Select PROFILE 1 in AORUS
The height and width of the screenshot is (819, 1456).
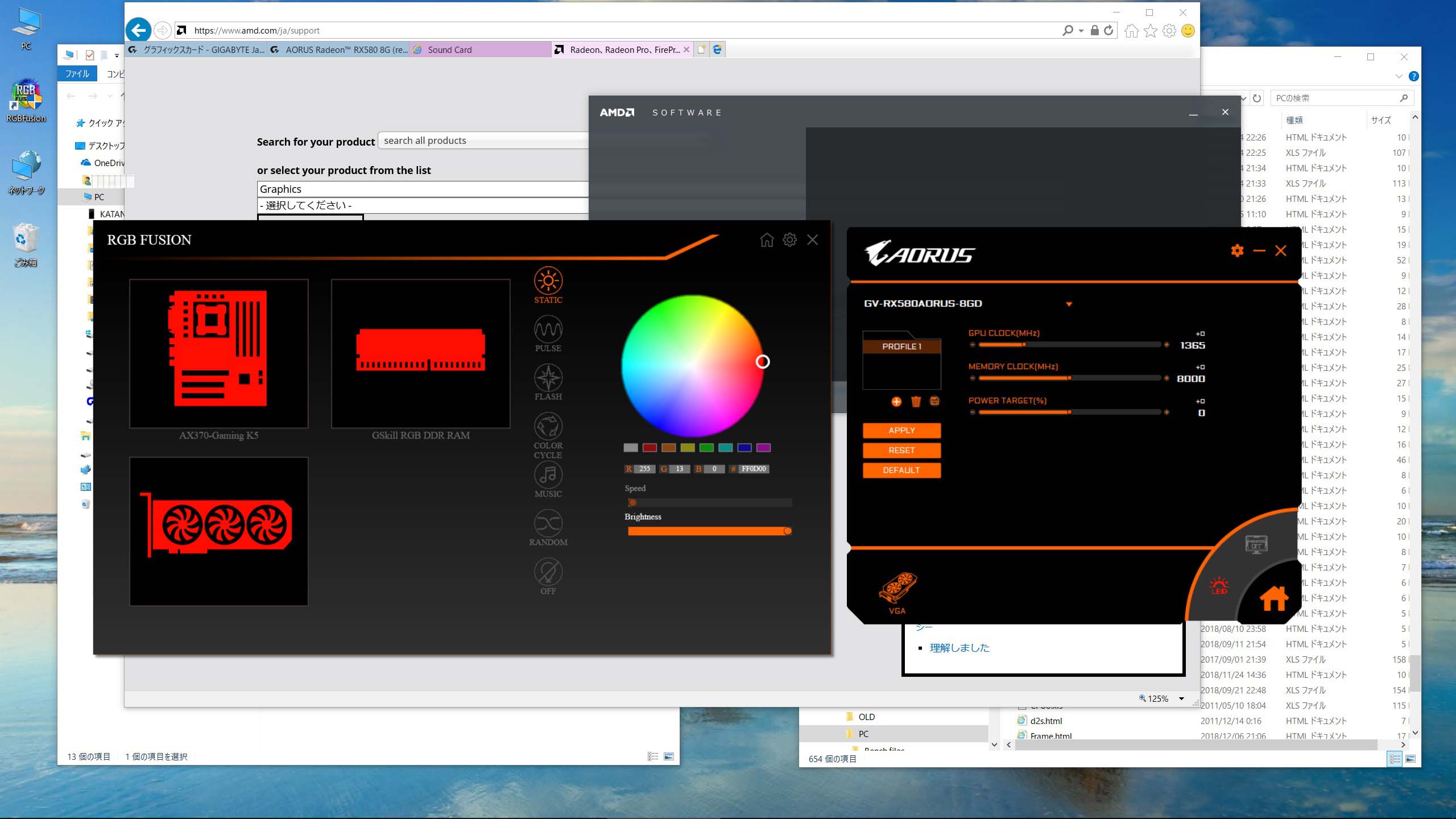click(902, 346)
